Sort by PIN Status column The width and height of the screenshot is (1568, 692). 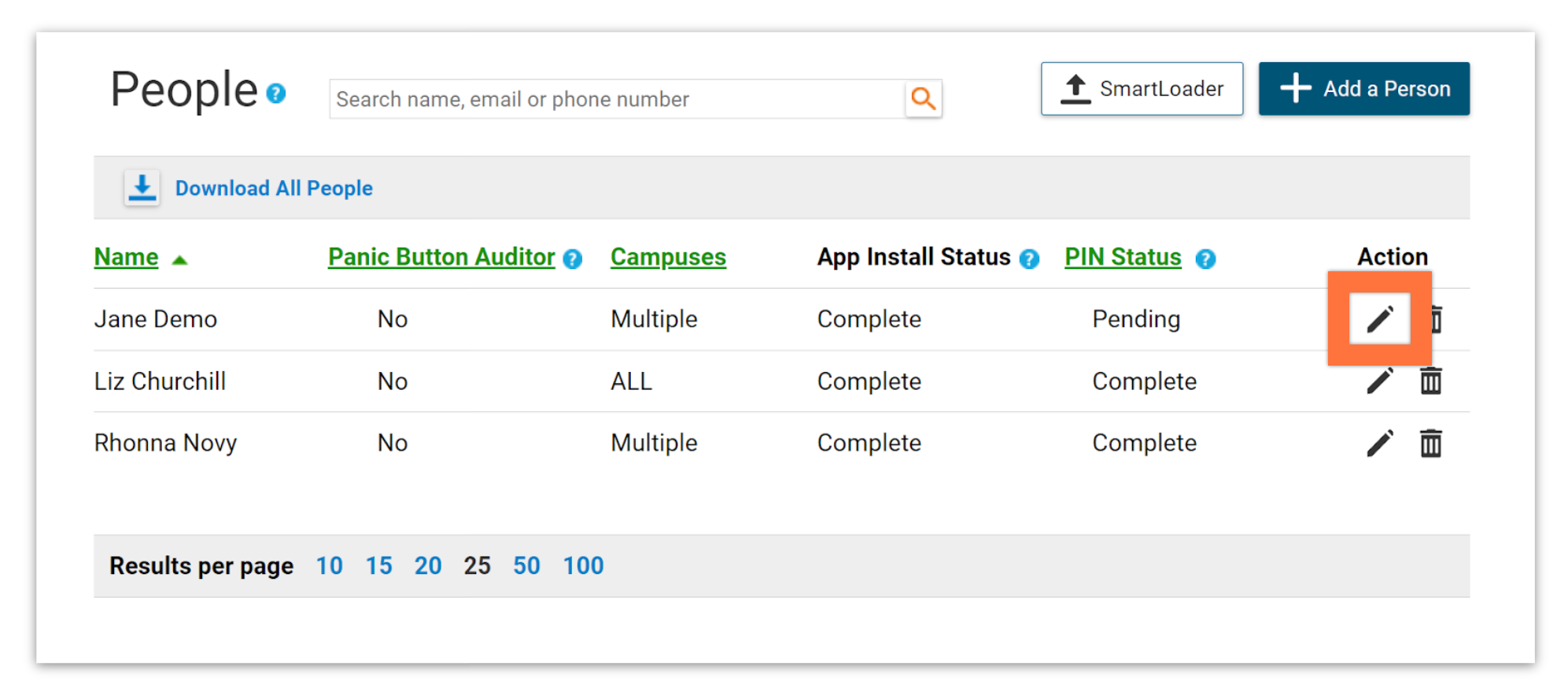pyautogui.click(x=1123, y=257)
